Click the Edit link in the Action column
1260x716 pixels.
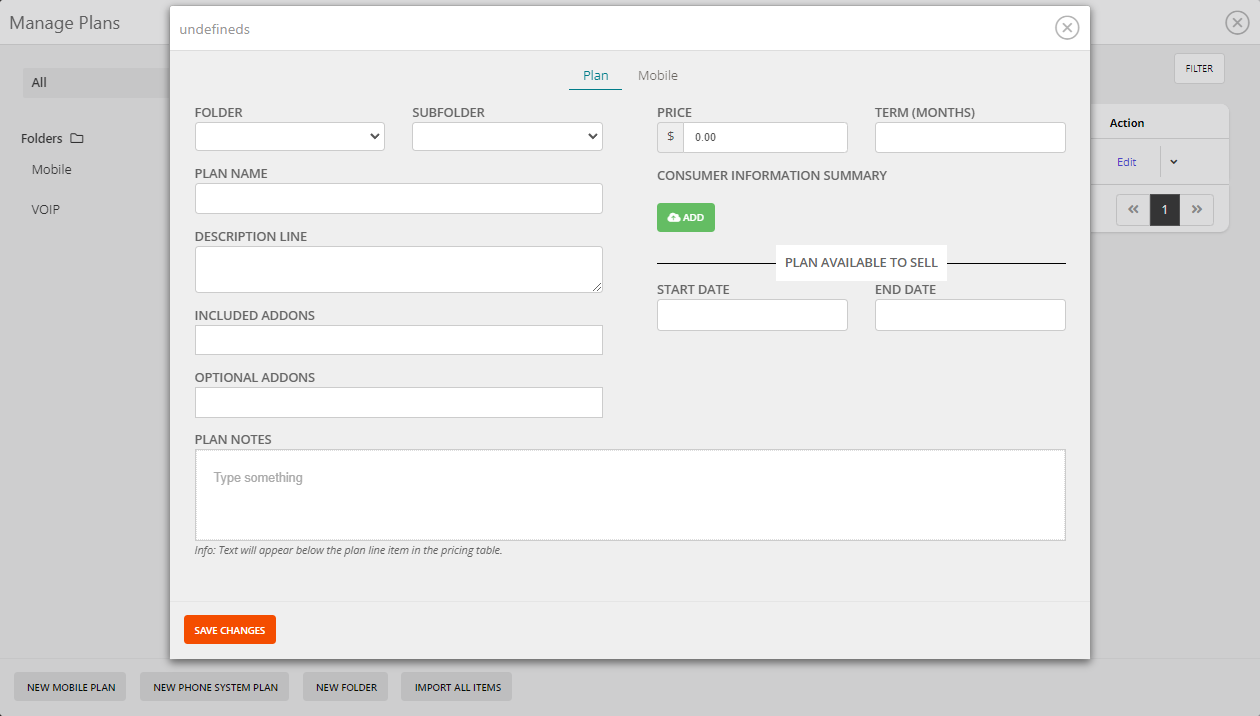pyautogui.click(x=1126, y=161)
